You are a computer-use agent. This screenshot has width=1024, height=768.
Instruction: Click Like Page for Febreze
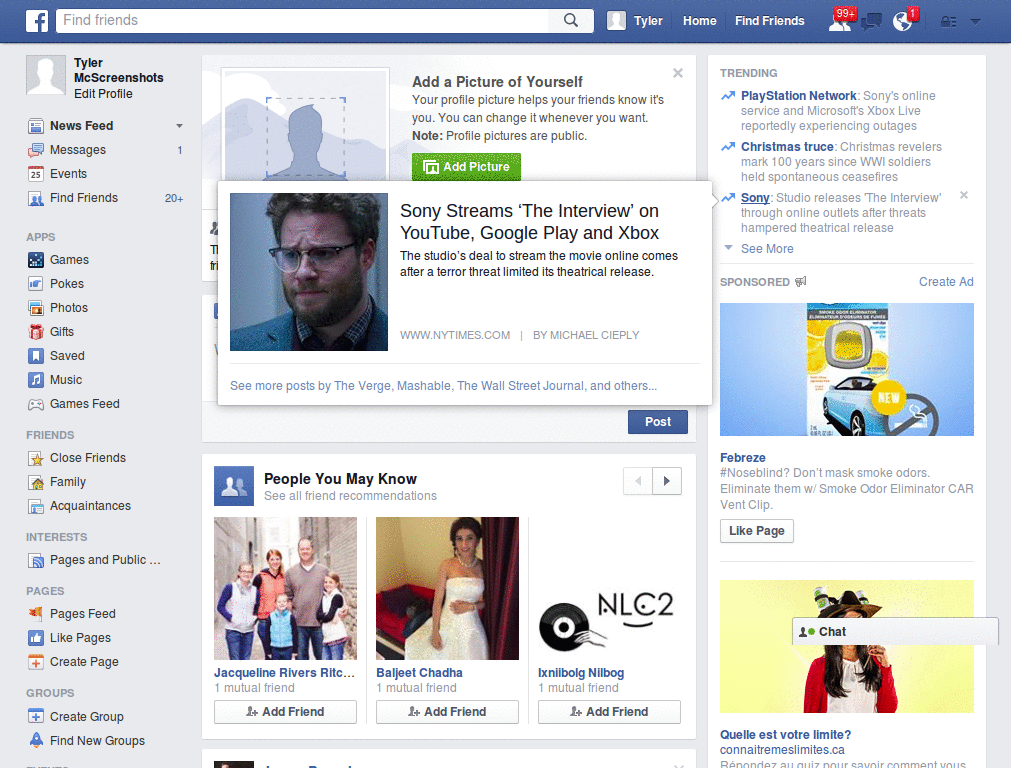[756, 531]
